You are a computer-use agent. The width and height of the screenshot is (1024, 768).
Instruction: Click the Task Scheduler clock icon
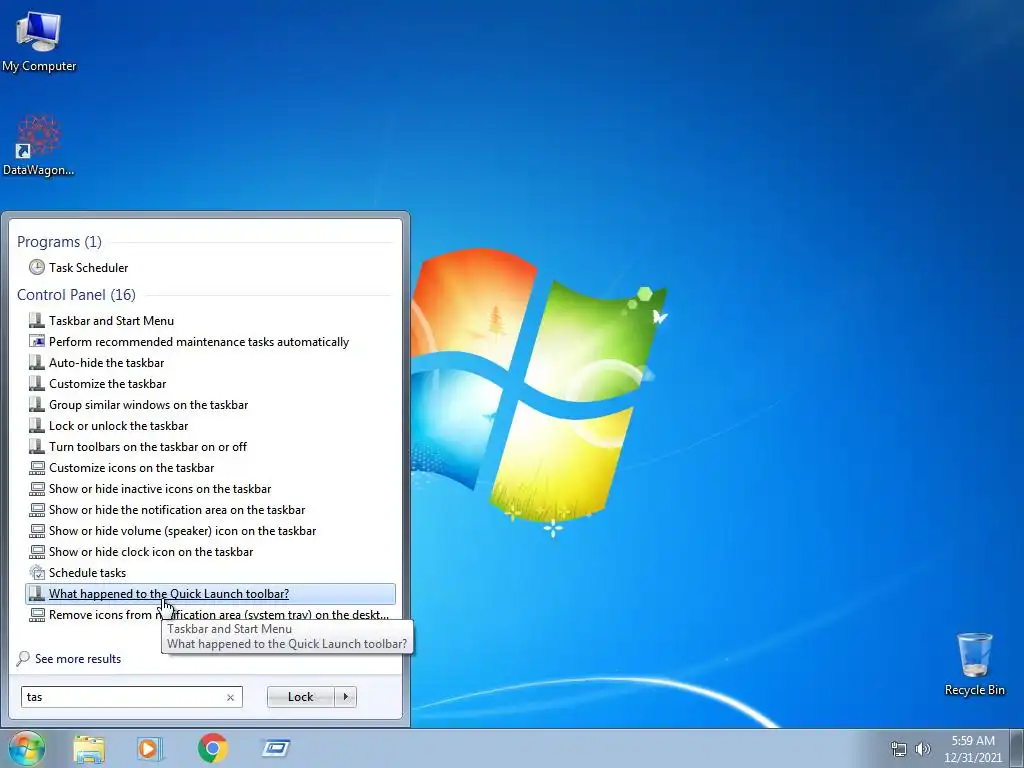(37, 267)
